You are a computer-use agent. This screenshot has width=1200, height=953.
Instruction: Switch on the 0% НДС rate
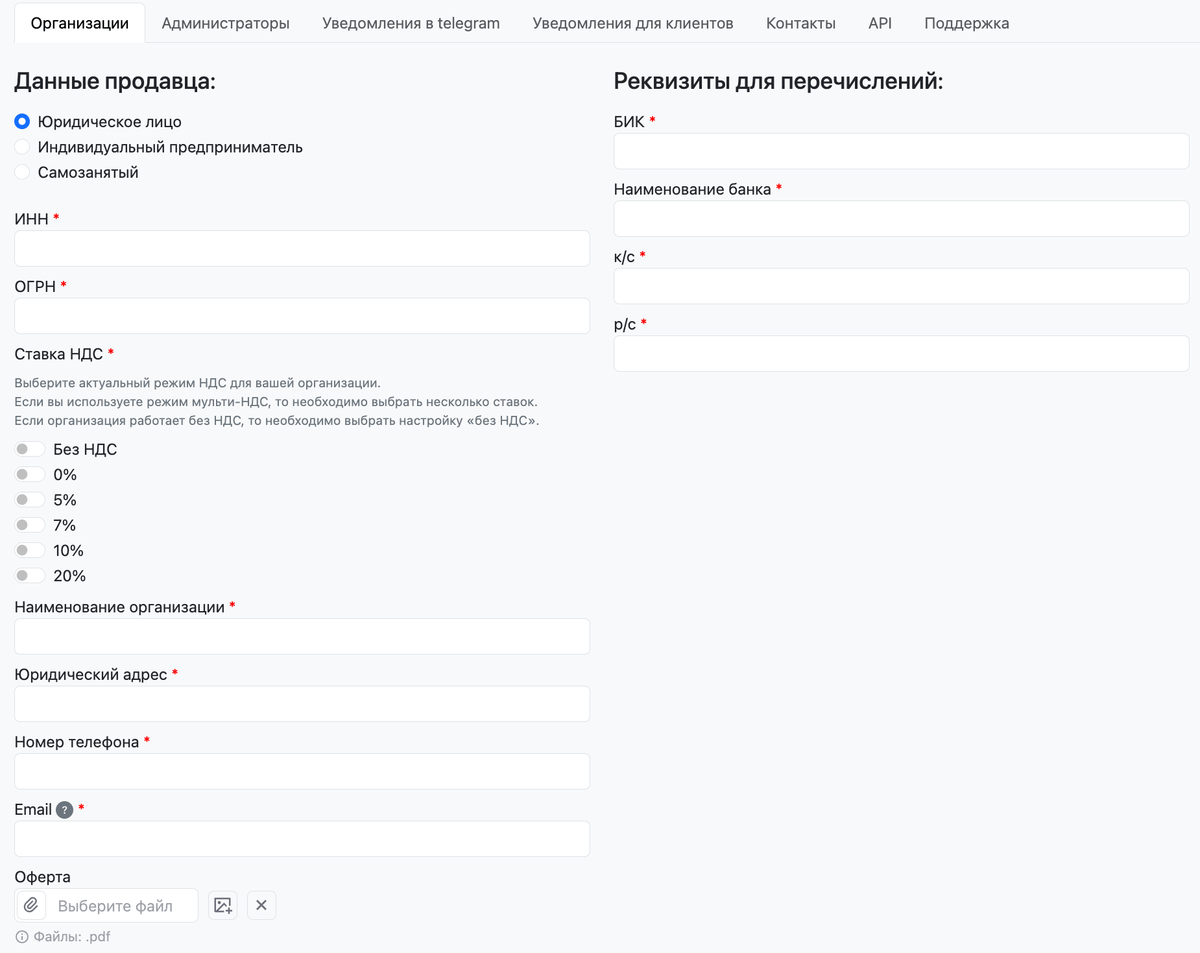(x=30, y=475)
